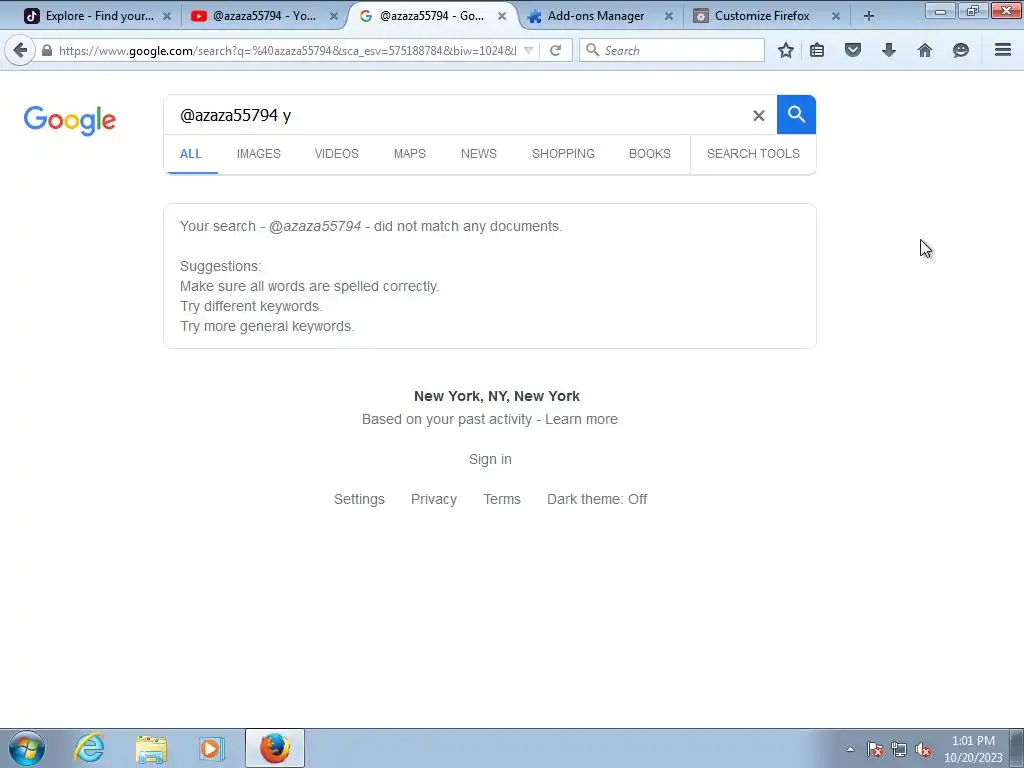This screenshot has width=1024, height=768.
Task: Click the Google search query field
Action: pos(457,115)
